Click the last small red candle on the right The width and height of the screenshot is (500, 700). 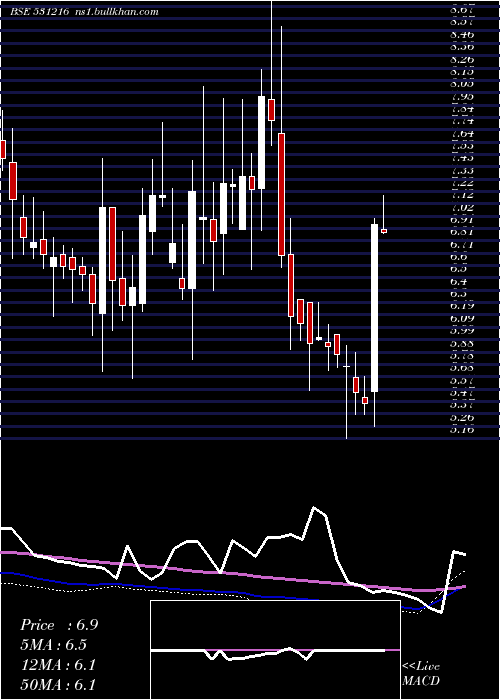click(x=383, y=231)
